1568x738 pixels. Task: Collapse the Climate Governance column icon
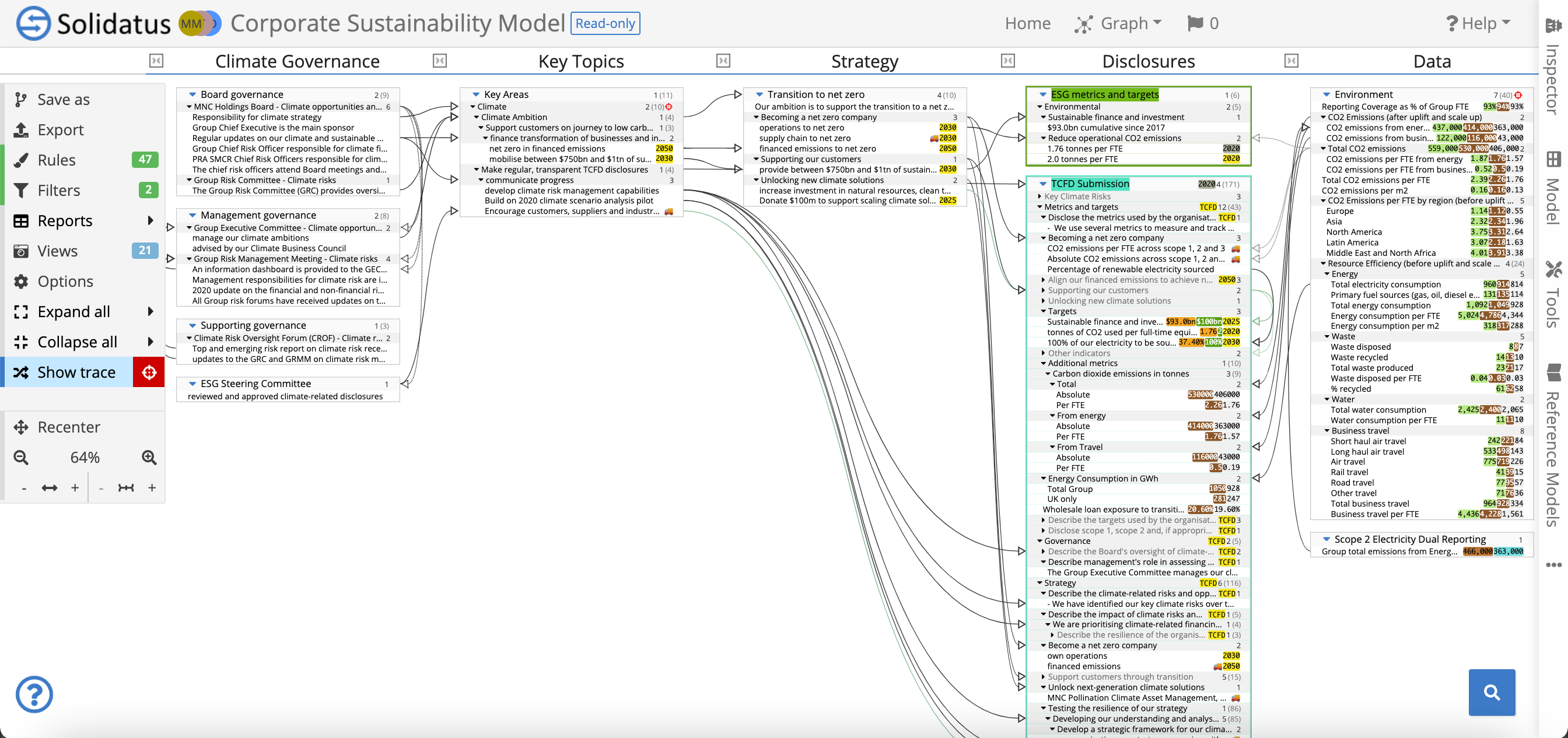[156, 61]
